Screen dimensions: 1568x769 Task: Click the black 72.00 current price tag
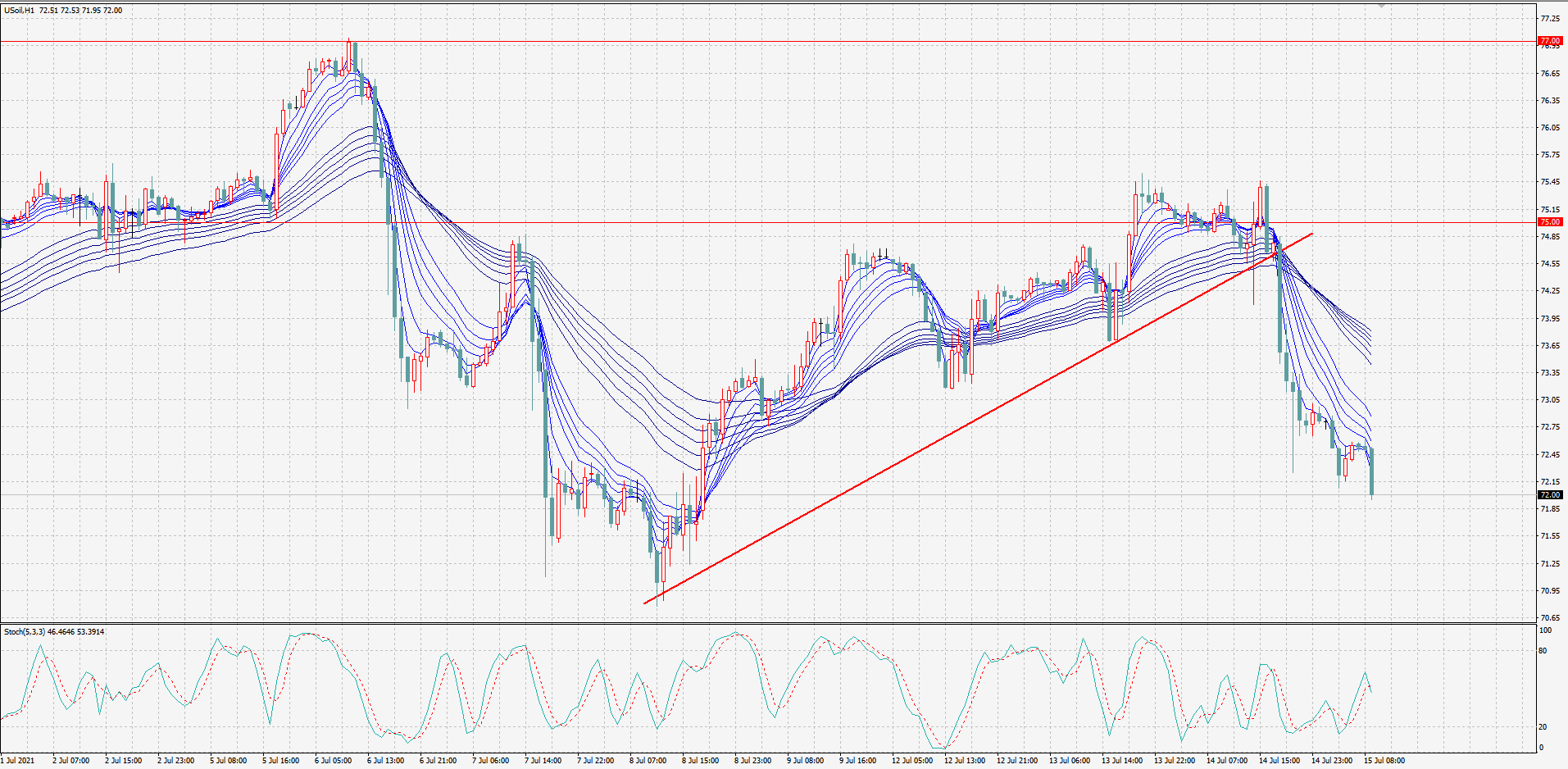[x=1550, y=495]
